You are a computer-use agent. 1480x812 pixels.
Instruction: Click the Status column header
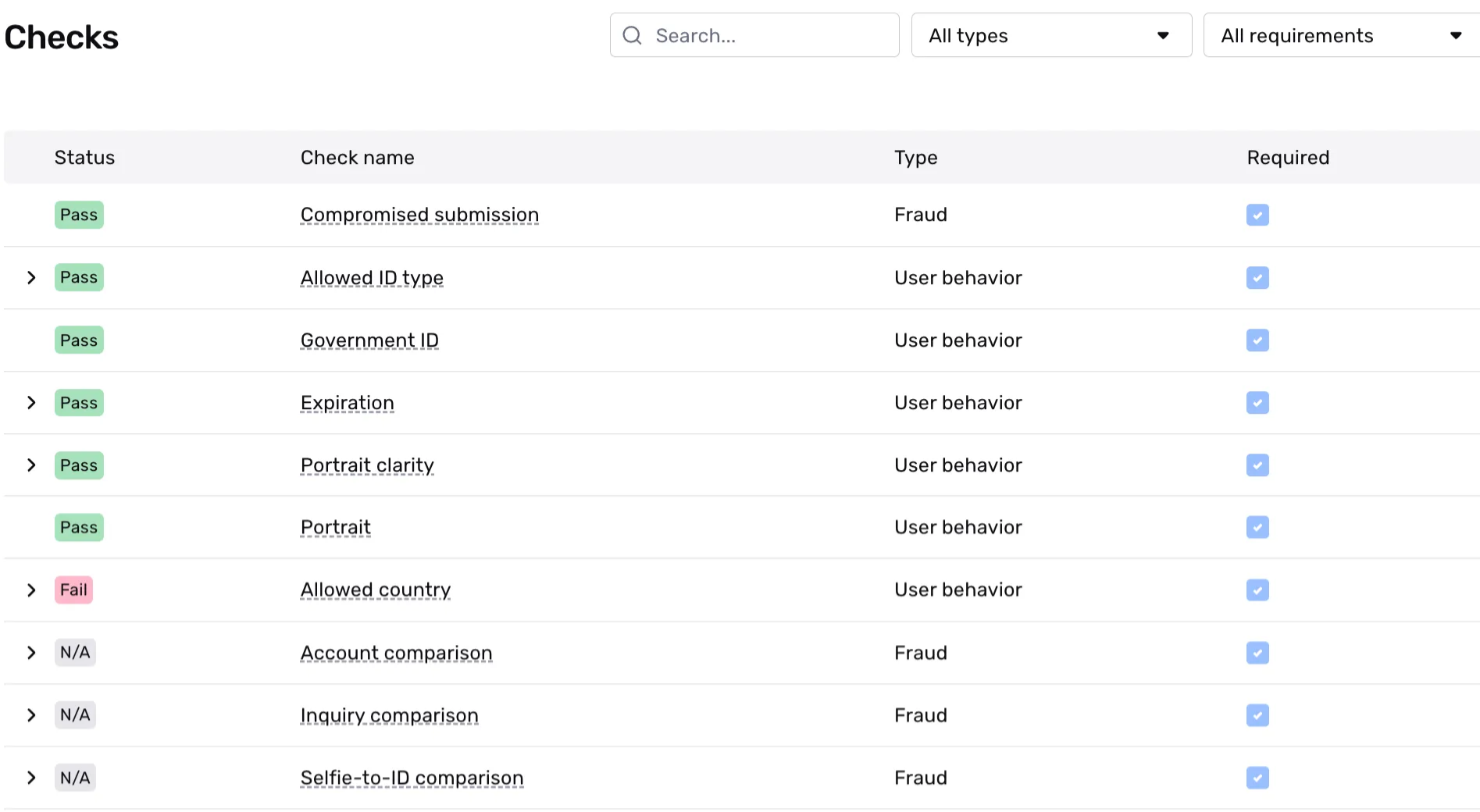click(84, 158)
